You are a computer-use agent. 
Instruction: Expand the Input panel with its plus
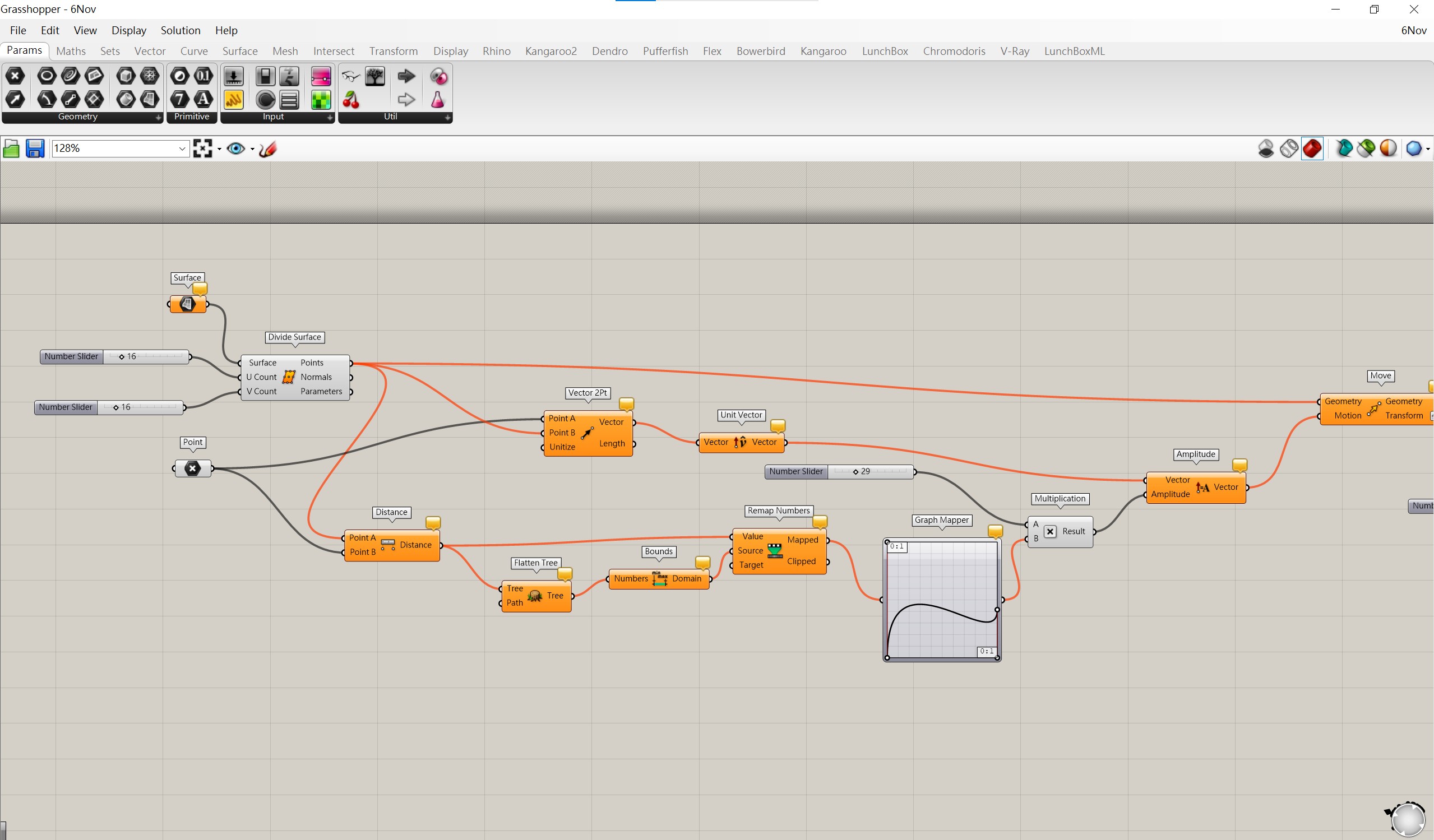(x=330, y=117)
